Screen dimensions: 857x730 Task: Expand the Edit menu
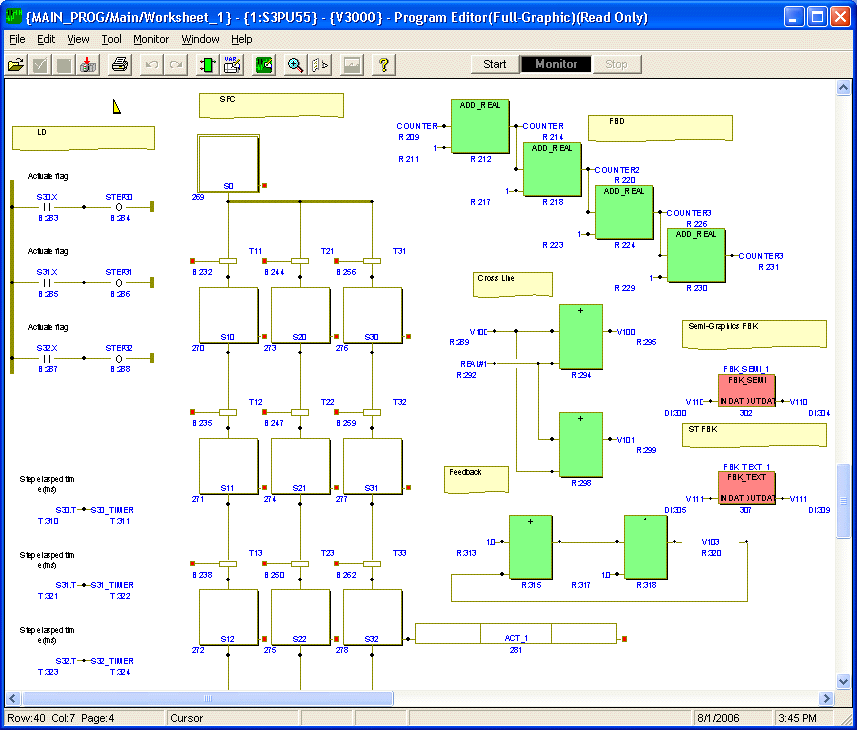click(46, 39)
